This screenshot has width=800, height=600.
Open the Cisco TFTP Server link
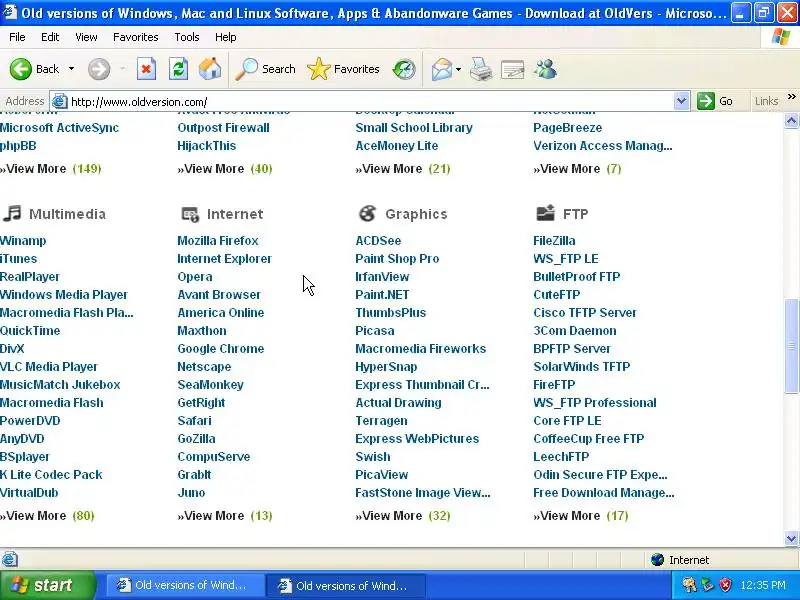coord(585,312)
